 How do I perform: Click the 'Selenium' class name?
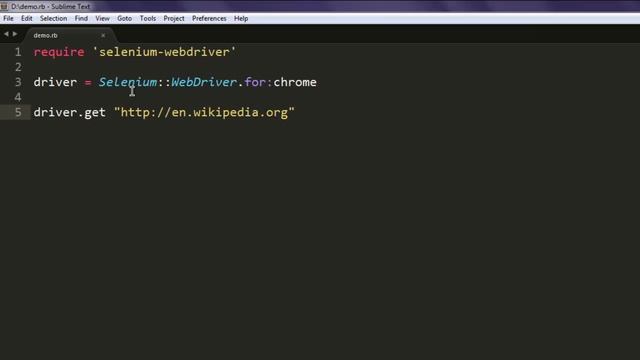128,82
